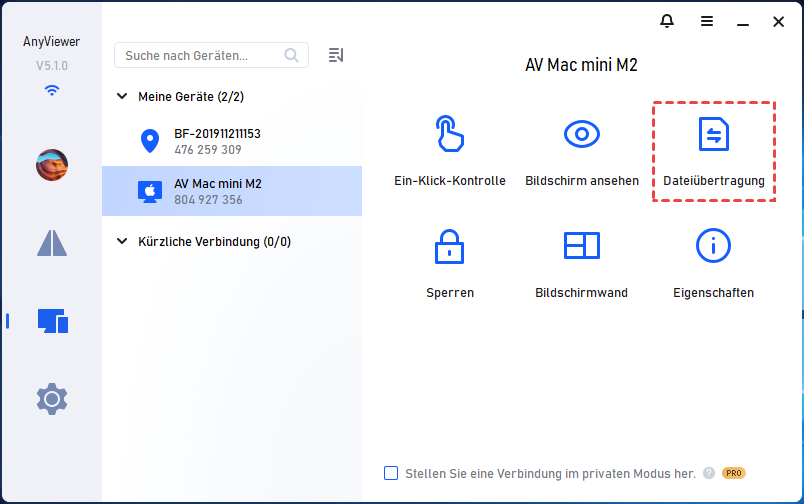Open the notifications bell
This screenshot has height=504, width=804.
667,21
